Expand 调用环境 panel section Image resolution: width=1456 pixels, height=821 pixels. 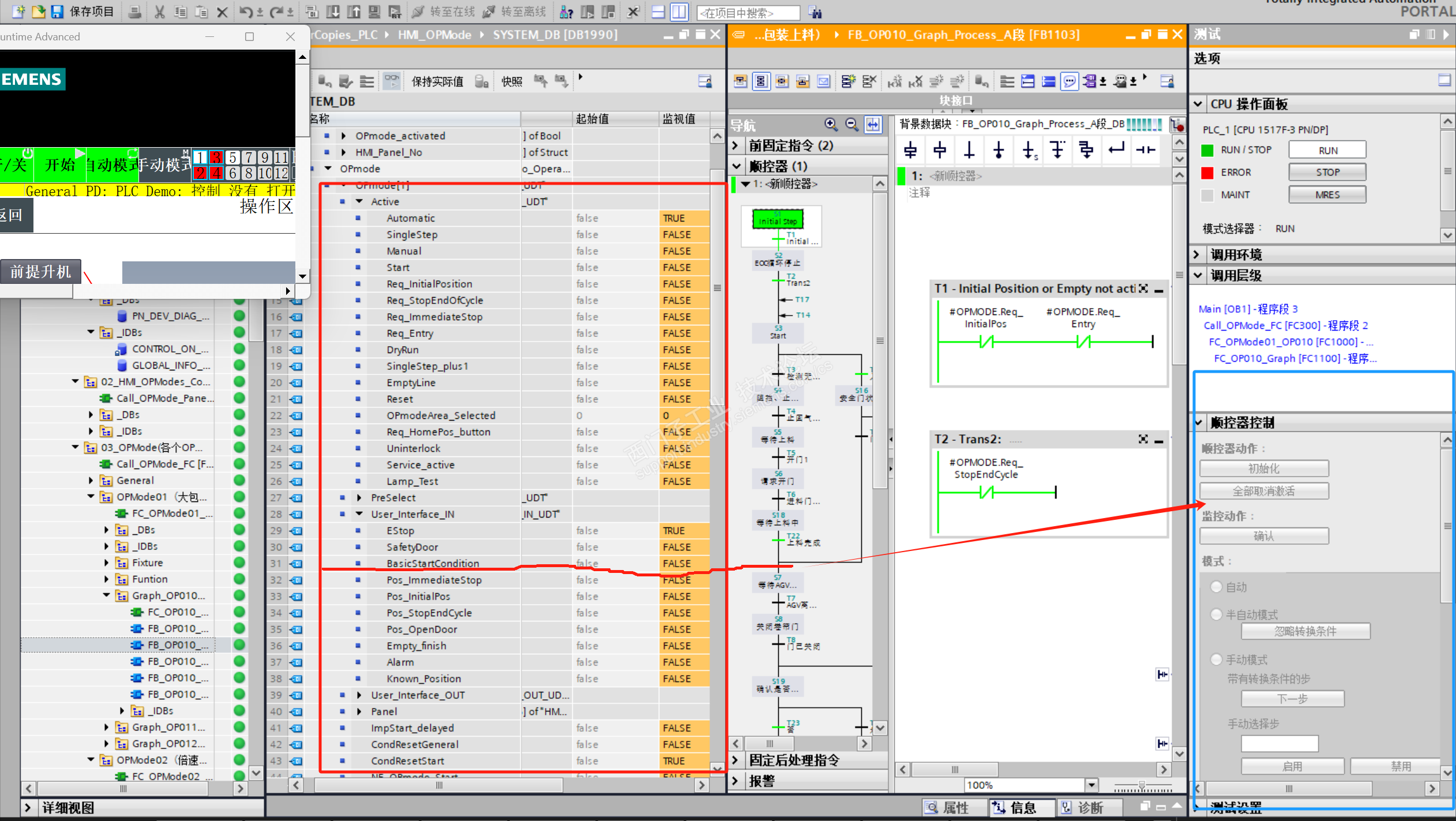[x=1197, y=254]
